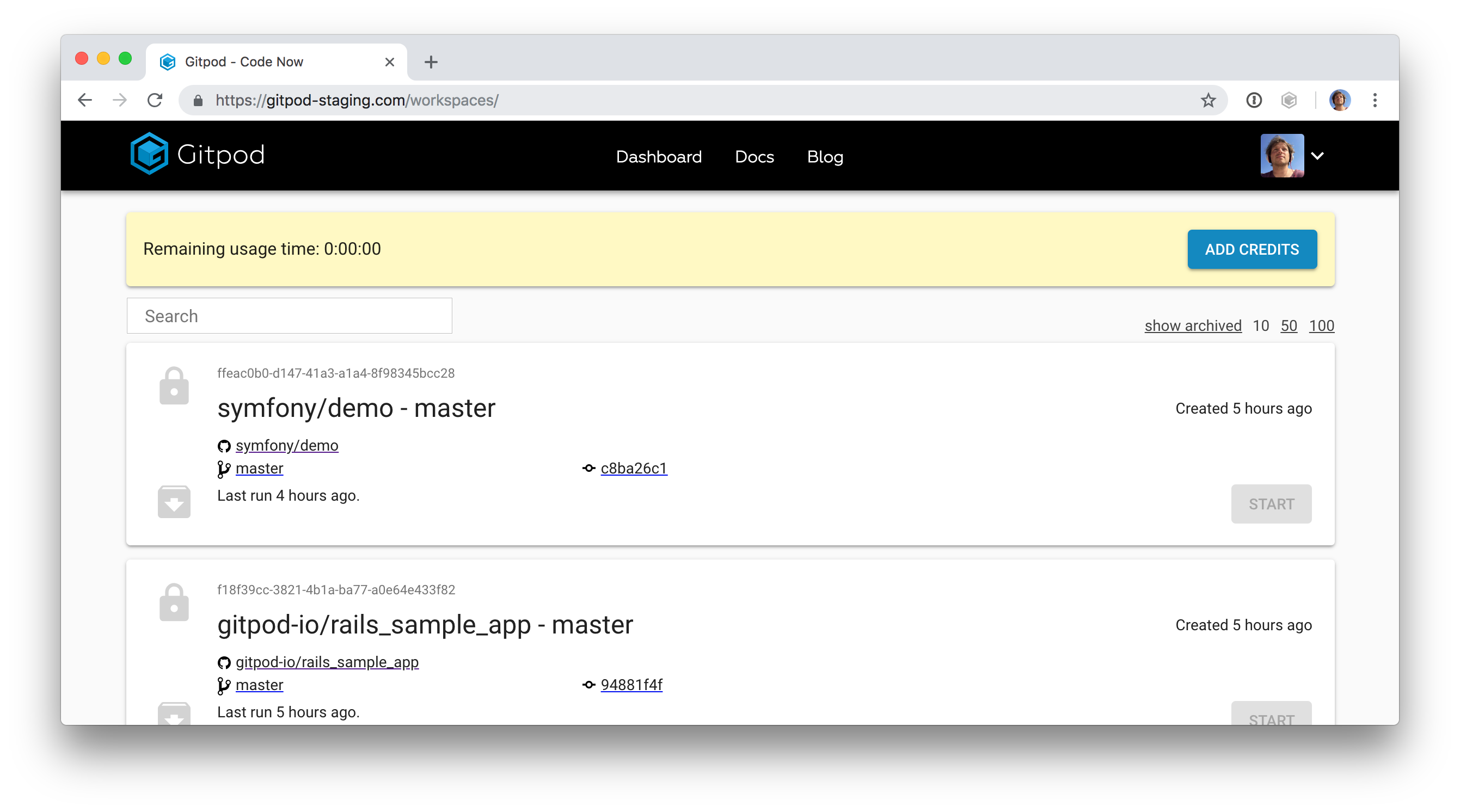Open the Docs navigation item
The height and width of the screenshot is (812, 1460).
pyautogui.click(x=754, y=156)
